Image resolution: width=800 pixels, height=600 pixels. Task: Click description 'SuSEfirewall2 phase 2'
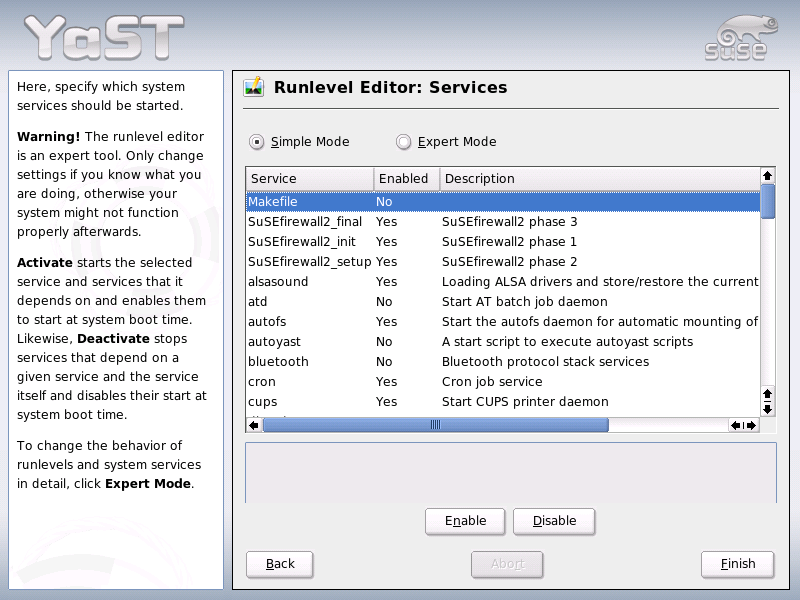[509, 261]
